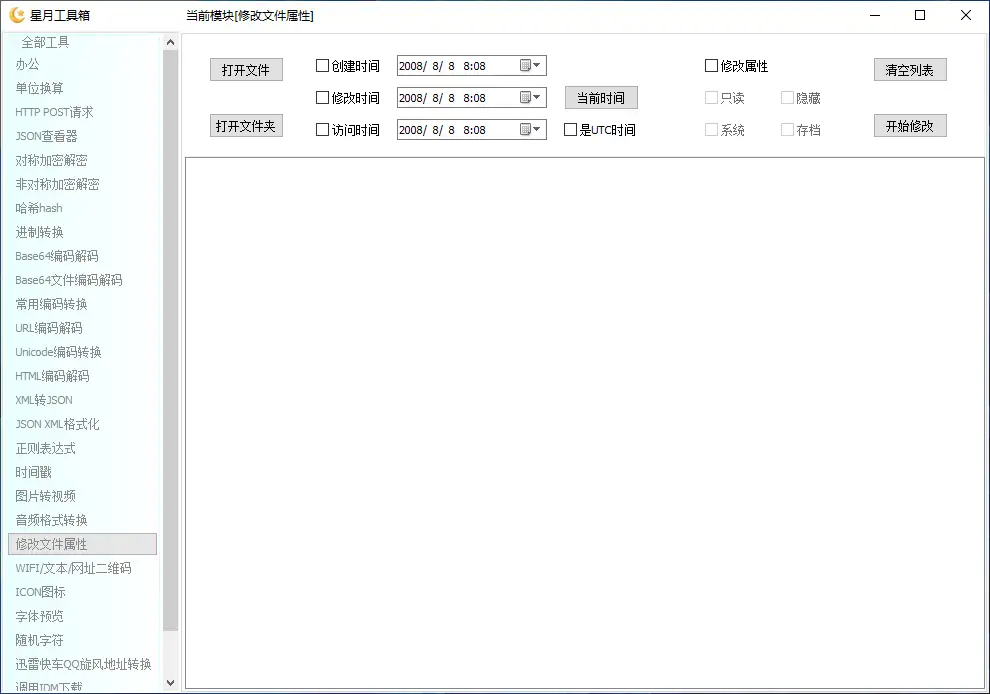Toggle the 隐藏 attribute checkbox

pos(787,98)
